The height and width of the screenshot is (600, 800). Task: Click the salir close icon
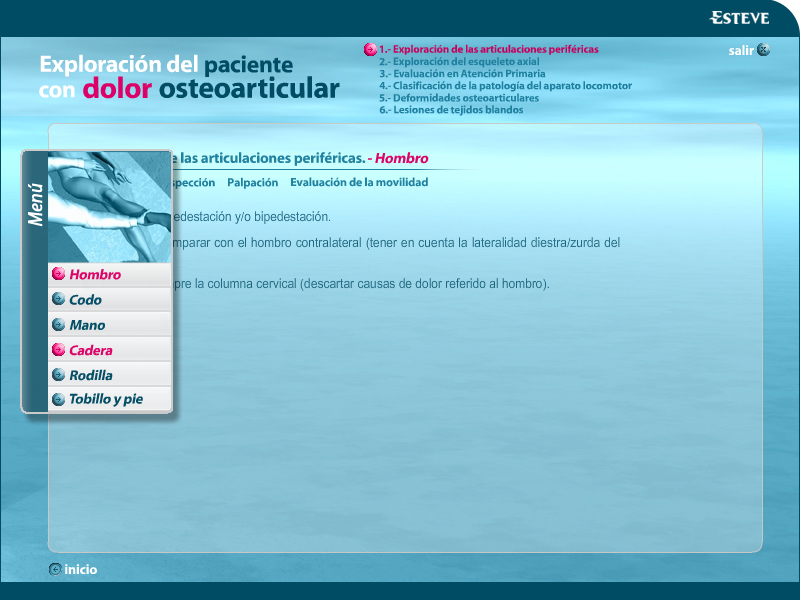(763, 49)
